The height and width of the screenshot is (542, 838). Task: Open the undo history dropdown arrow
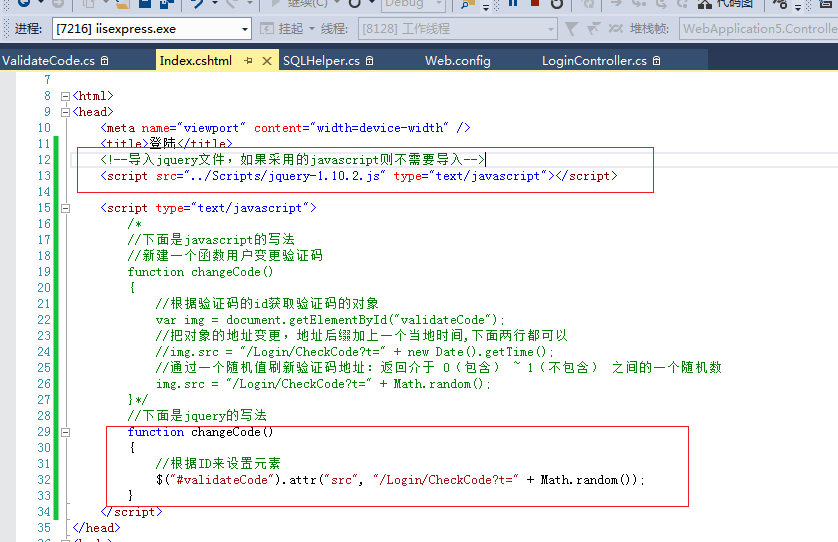click(x=215, y=3)
